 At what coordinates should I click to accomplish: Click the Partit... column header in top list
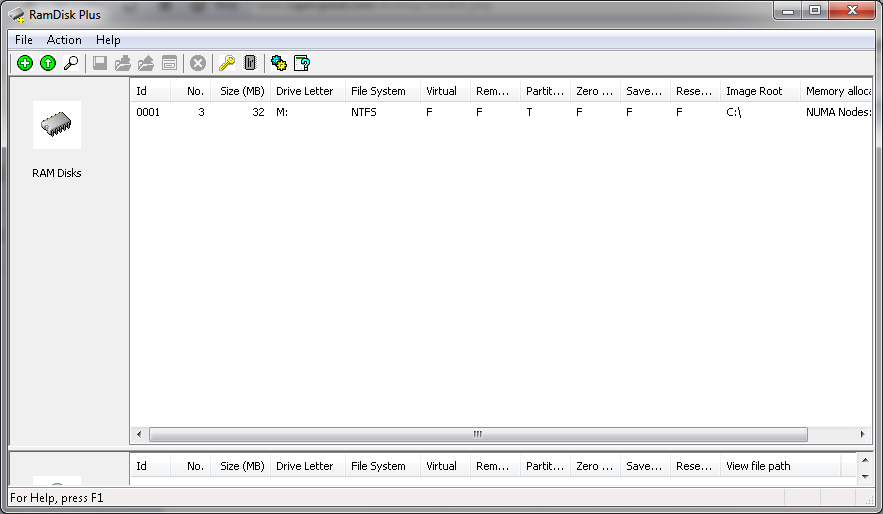pos(545,91)
